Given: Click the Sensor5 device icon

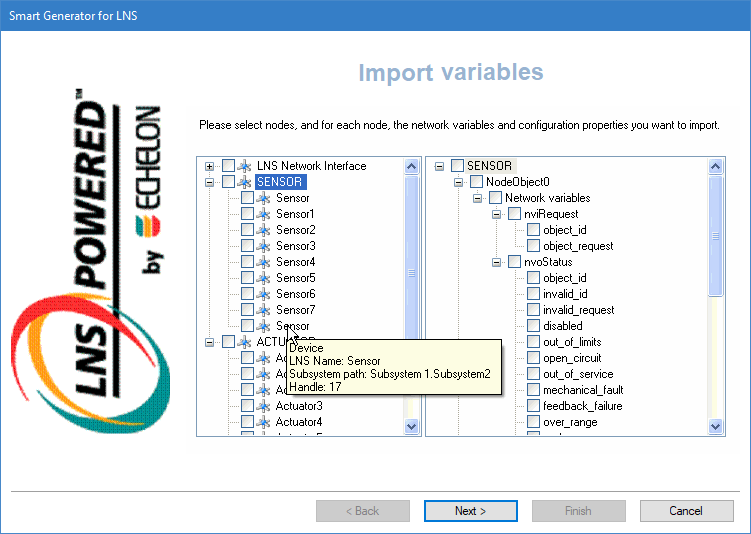Looking at the screenshot, I should 264,278.
